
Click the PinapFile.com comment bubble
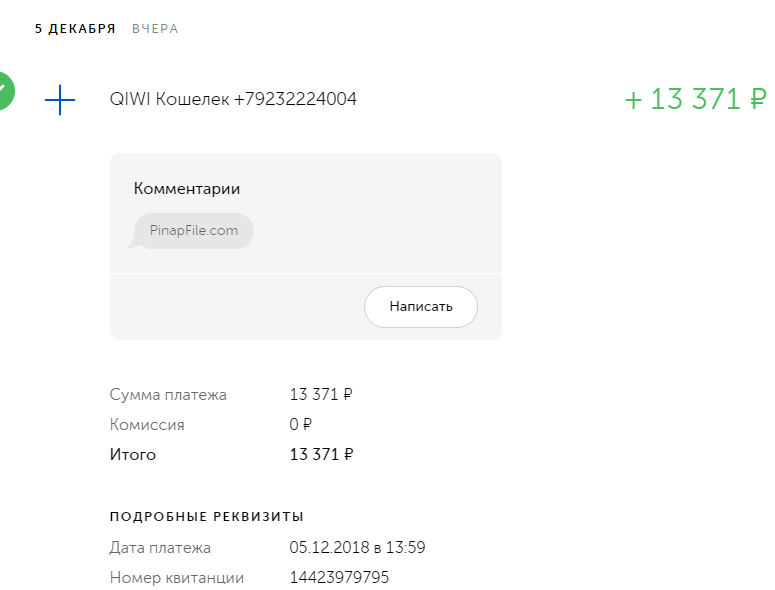coord(194,231)
